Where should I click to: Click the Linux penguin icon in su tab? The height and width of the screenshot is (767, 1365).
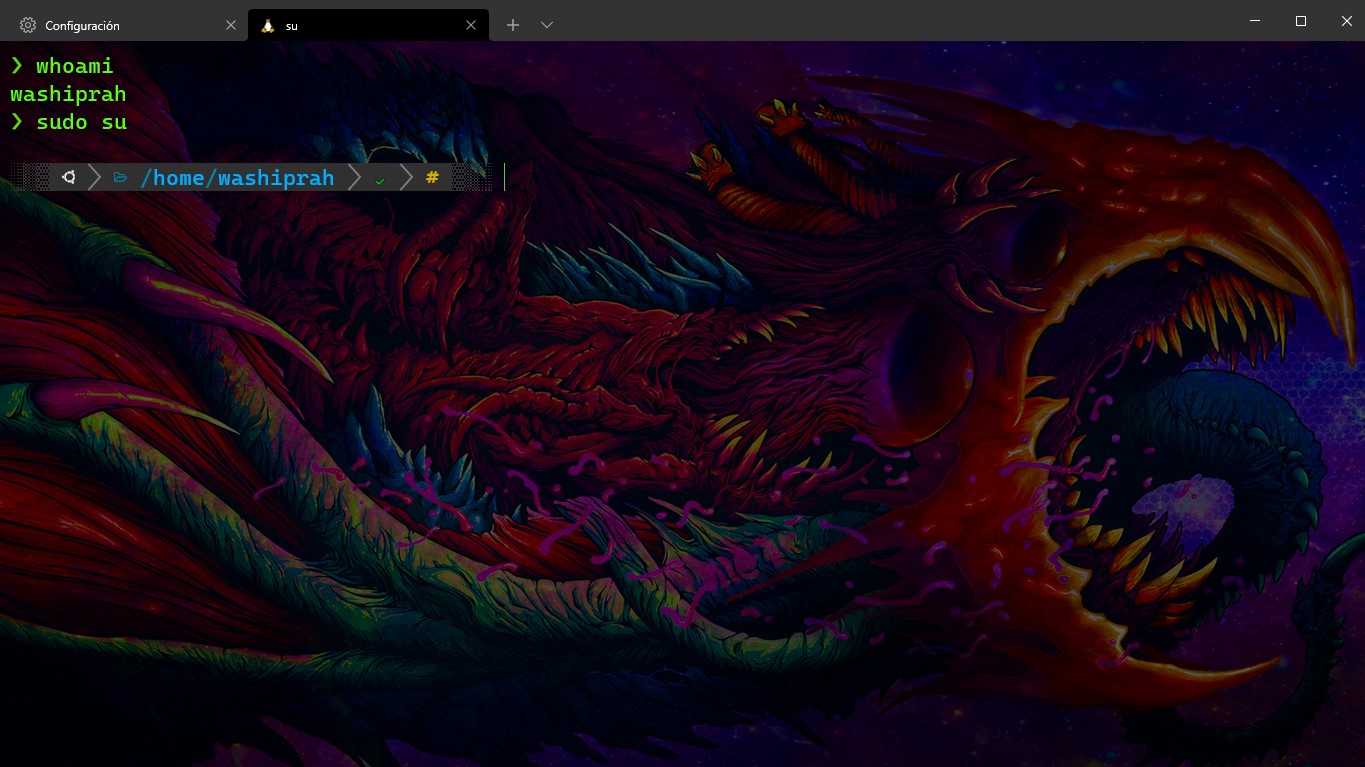pos(267,25)
